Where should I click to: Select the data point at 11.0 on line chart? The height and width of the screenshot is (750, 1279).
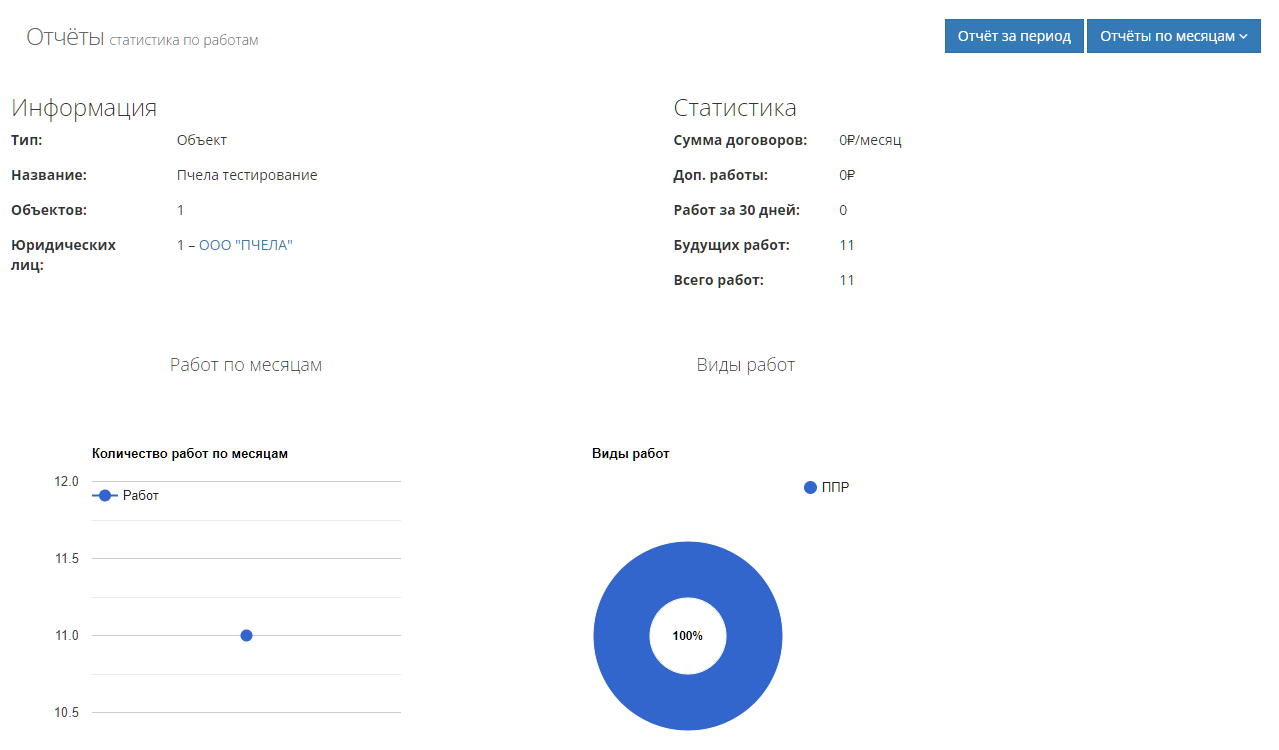[246, 636]
